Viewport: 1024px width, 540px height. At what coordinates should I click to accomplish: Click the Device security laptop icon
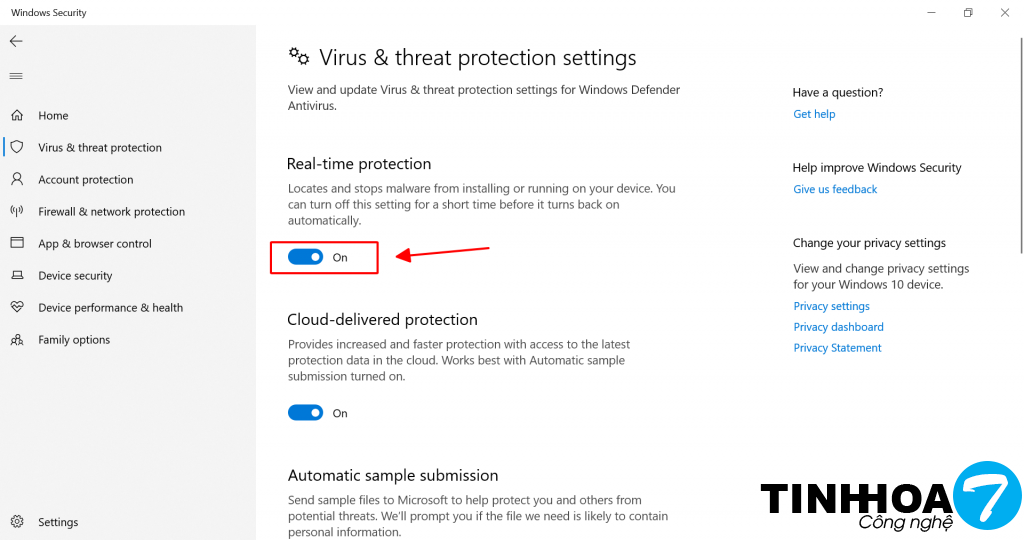pyautogui.click(x=17, y=276)
